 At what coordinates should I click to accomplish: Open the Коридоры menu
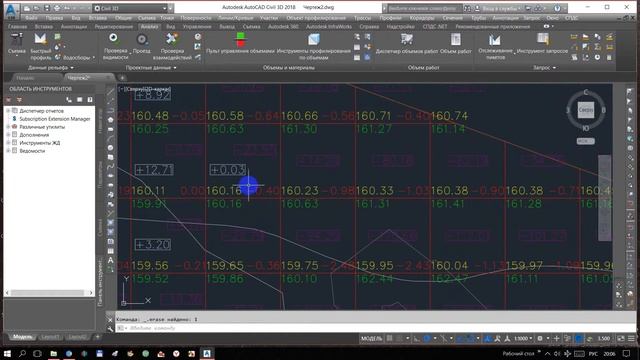click(x=422, y=18)
